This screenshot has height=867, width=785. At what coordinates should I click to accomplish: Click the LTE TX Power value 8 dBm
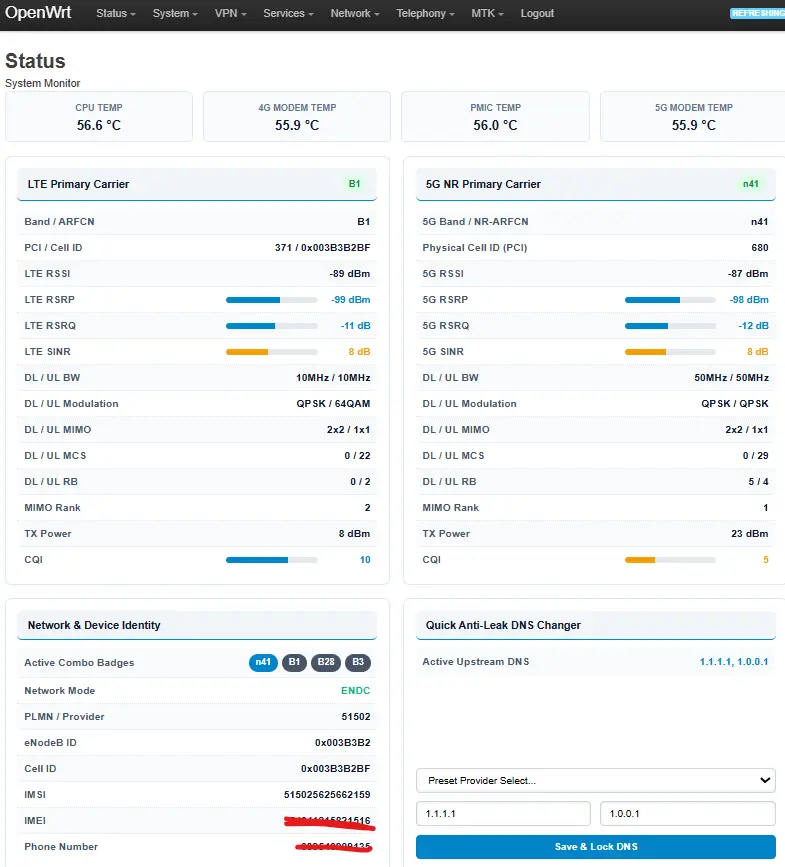354,534
